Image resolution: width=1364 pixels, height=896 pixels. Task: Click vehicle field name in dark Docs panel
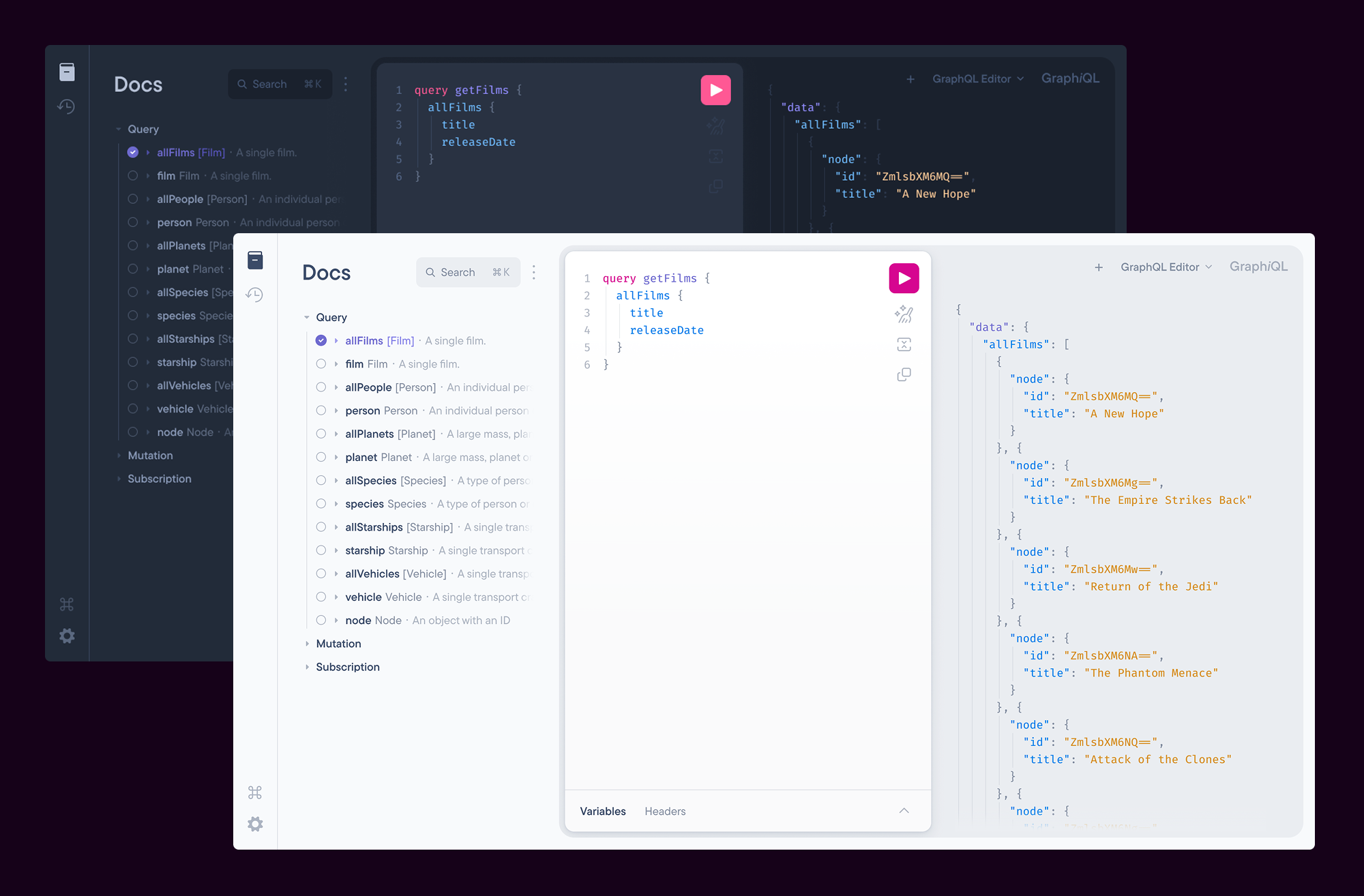tap(175, 408)
